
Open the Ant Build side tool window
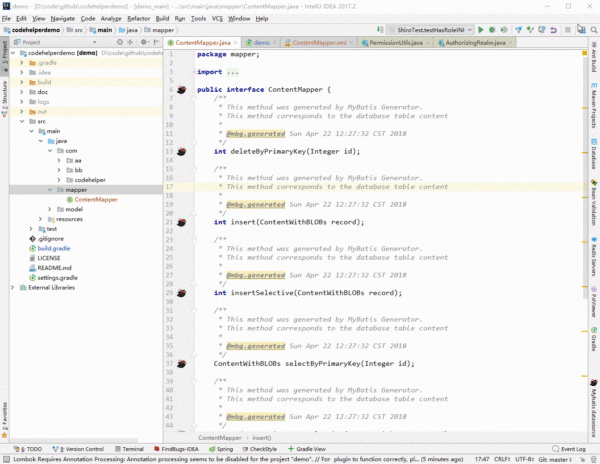[x=594, y=57]
